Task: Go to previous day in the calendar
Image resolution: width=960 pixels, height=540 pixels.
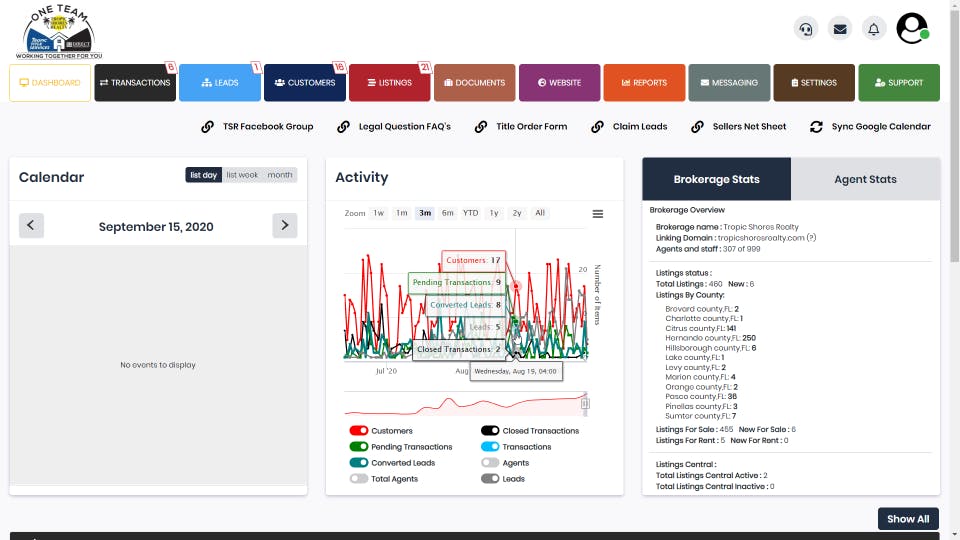Action: (31, 225)
